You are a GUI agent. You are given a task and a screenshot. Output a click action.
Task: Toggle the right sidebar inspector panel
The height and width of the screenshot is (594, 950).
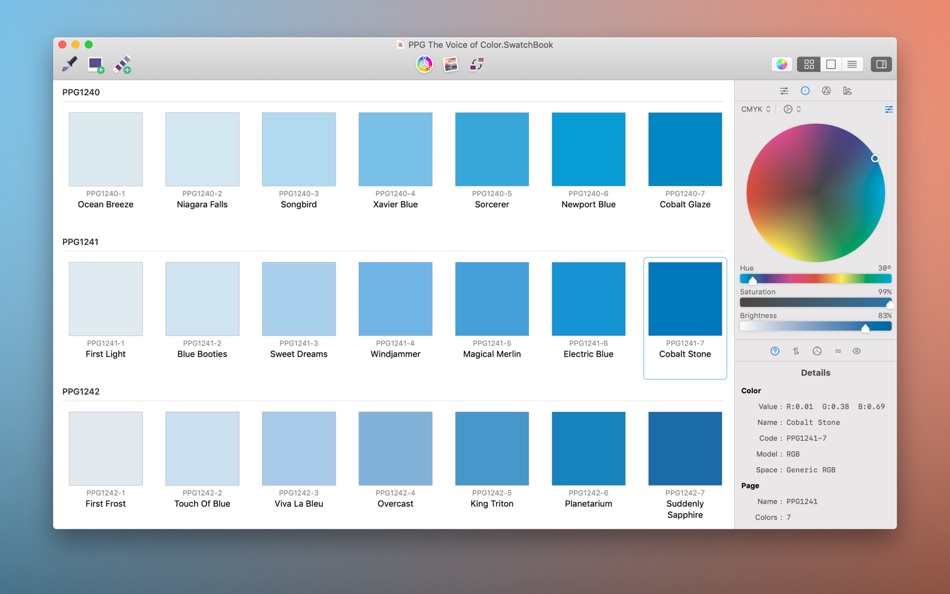(x=881, y=65)
